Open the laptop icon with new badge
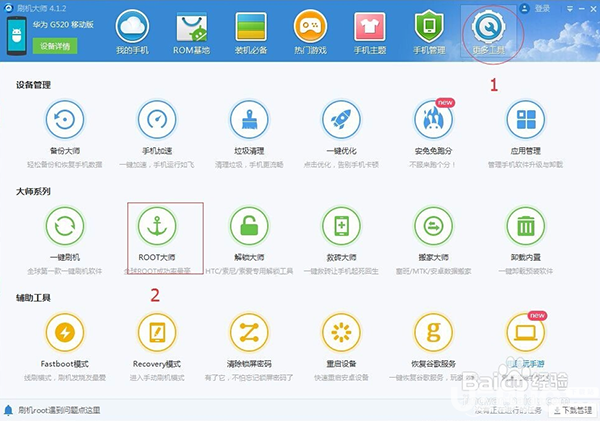Viewport: 600px width, 421px height. 526,332
